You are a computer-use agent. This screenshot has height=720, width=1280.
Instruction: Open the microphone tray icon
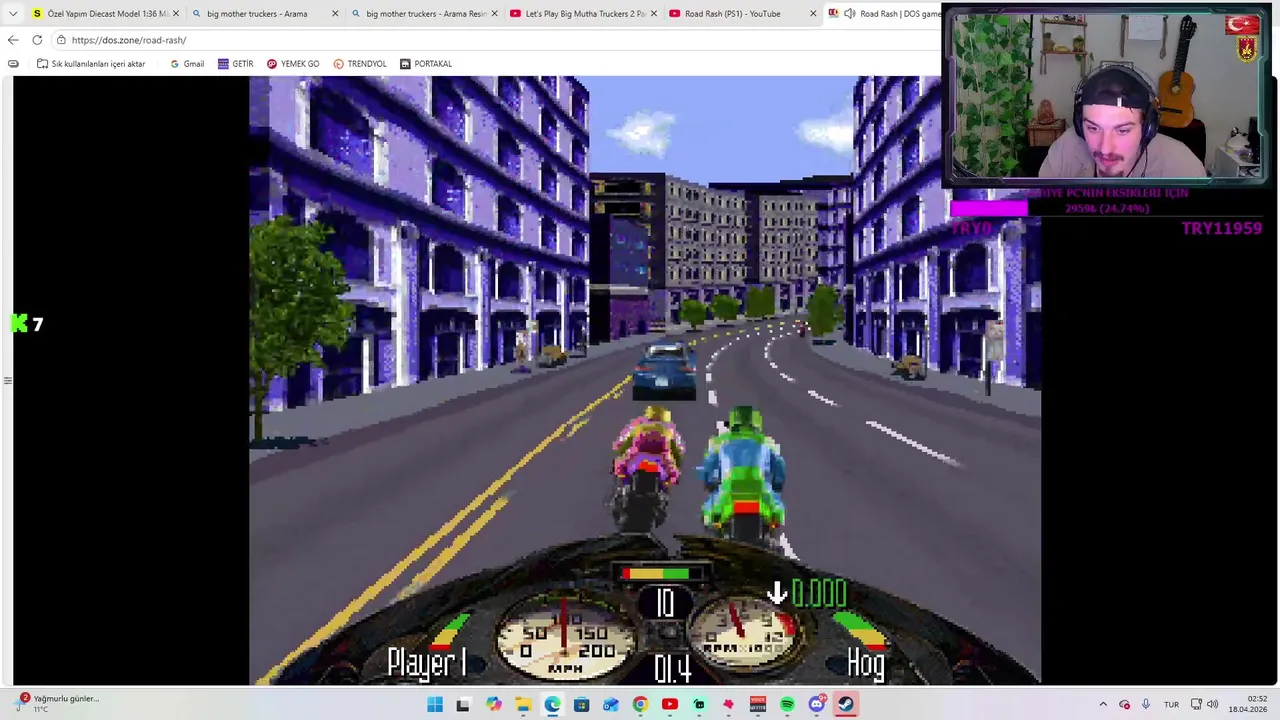pyautogui.click(x=1146, y=704)
